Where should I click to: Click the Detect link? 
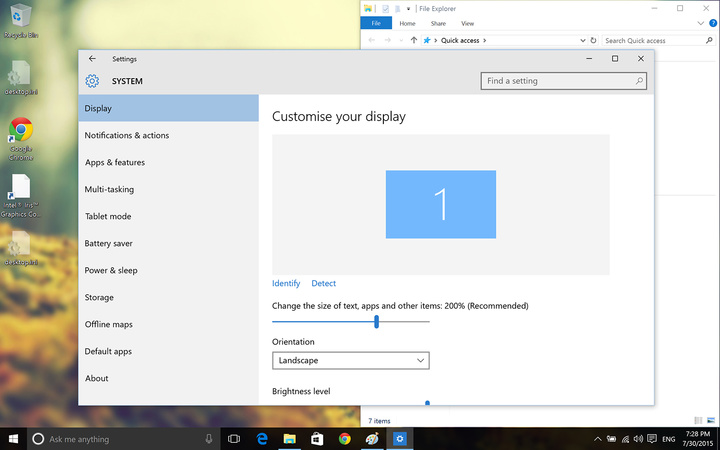pyautogui.click(x=323, y=283)
